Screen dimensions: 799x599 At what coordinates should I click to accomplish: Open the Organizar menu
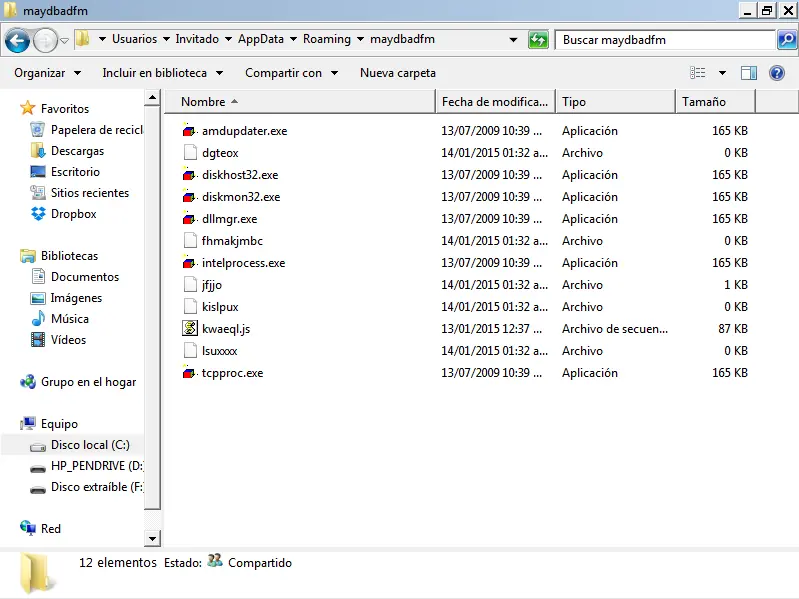pos(47,73)
